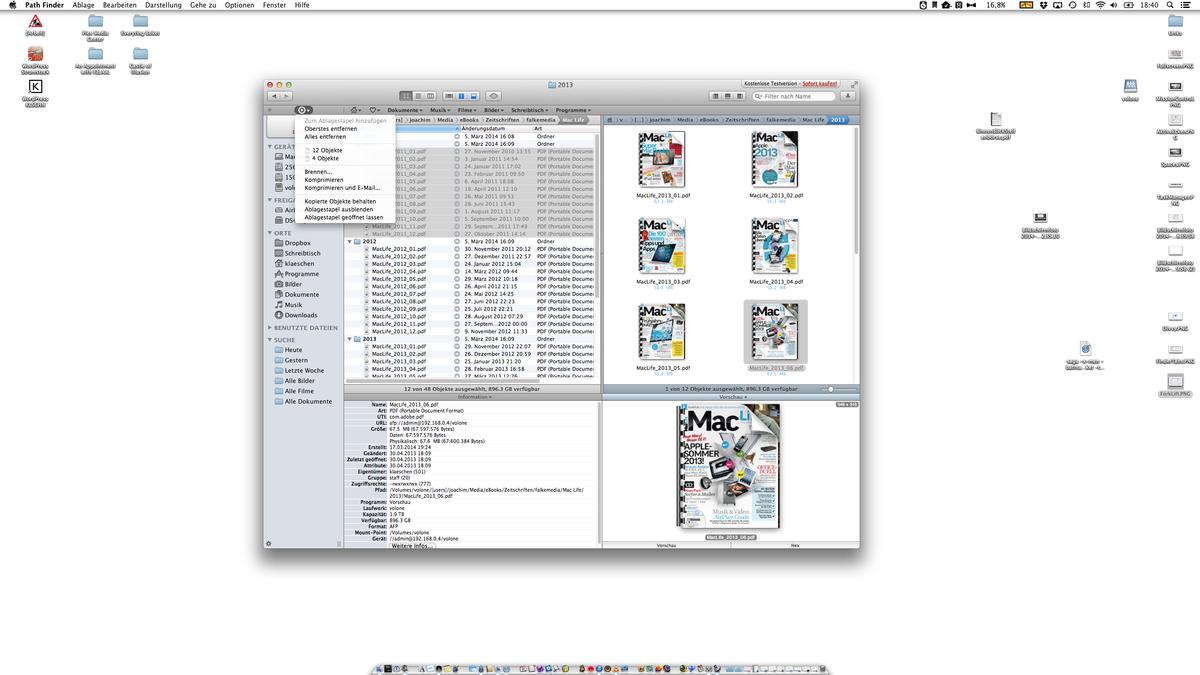
Task: Collapse the ORTE sidebar section
Action: coord(270,233)
